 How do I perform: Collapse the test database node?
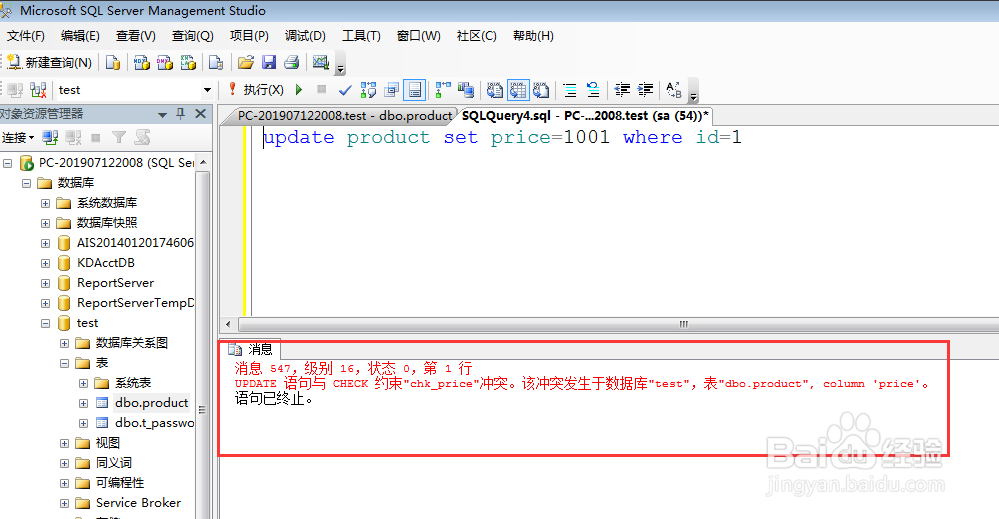(x=45, y=323)
